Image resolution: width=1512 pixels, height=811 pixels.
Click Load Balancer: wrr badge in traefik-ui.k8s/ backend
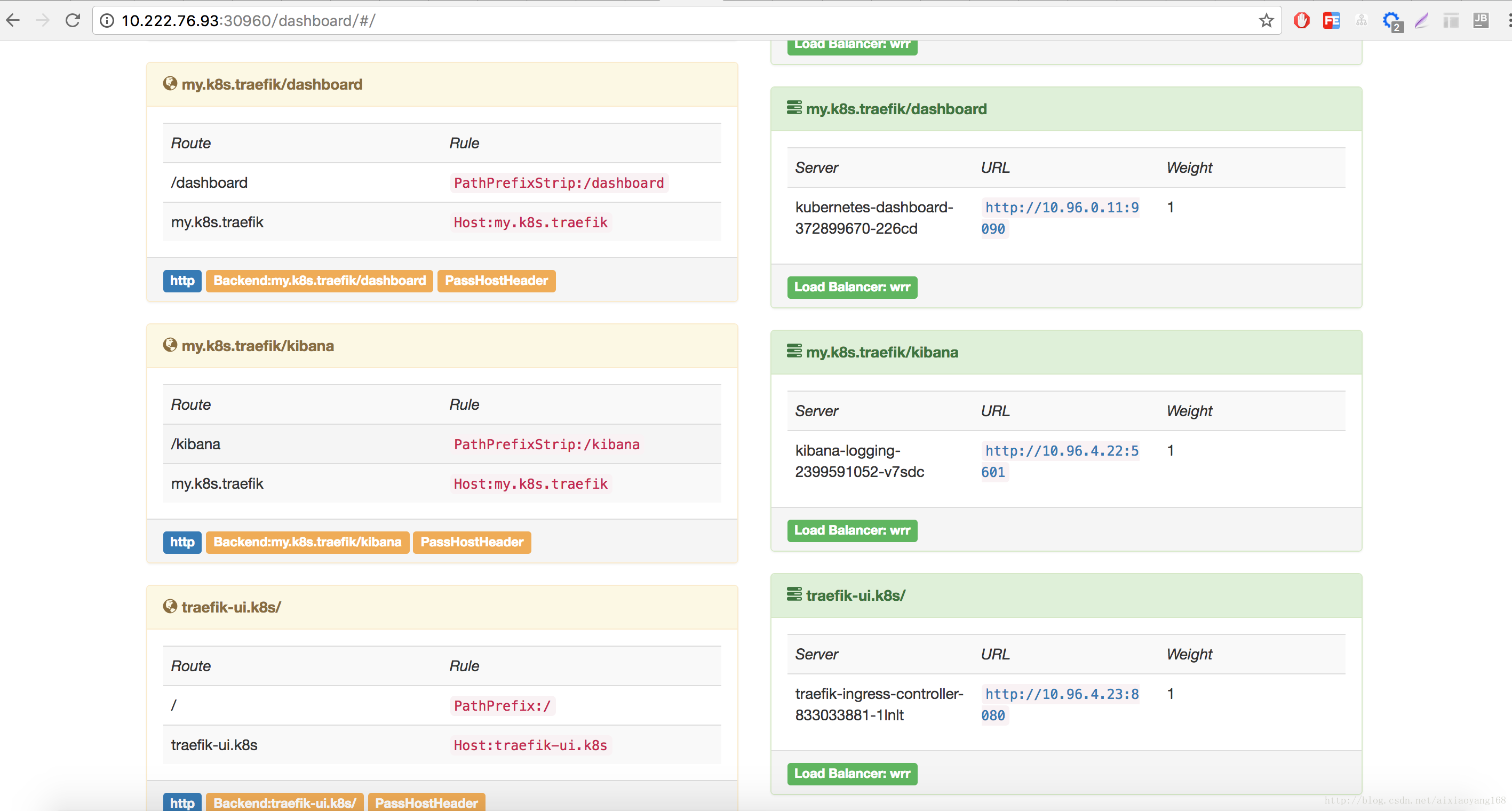coord(852,774)
